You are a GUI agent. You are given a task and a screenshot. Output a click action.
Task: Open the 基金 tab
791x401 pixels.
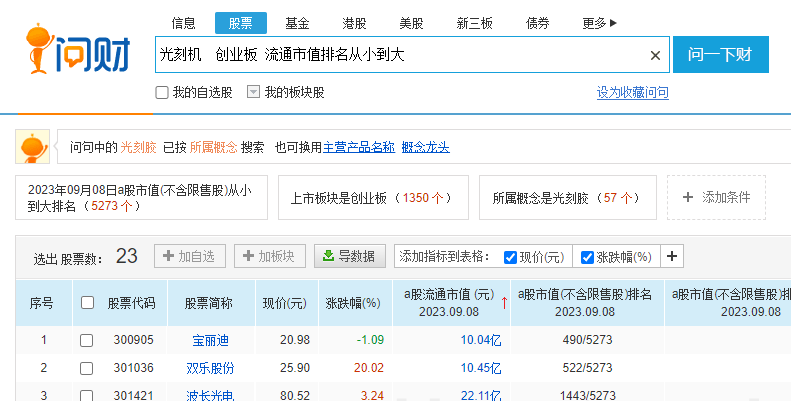[297, 23]
